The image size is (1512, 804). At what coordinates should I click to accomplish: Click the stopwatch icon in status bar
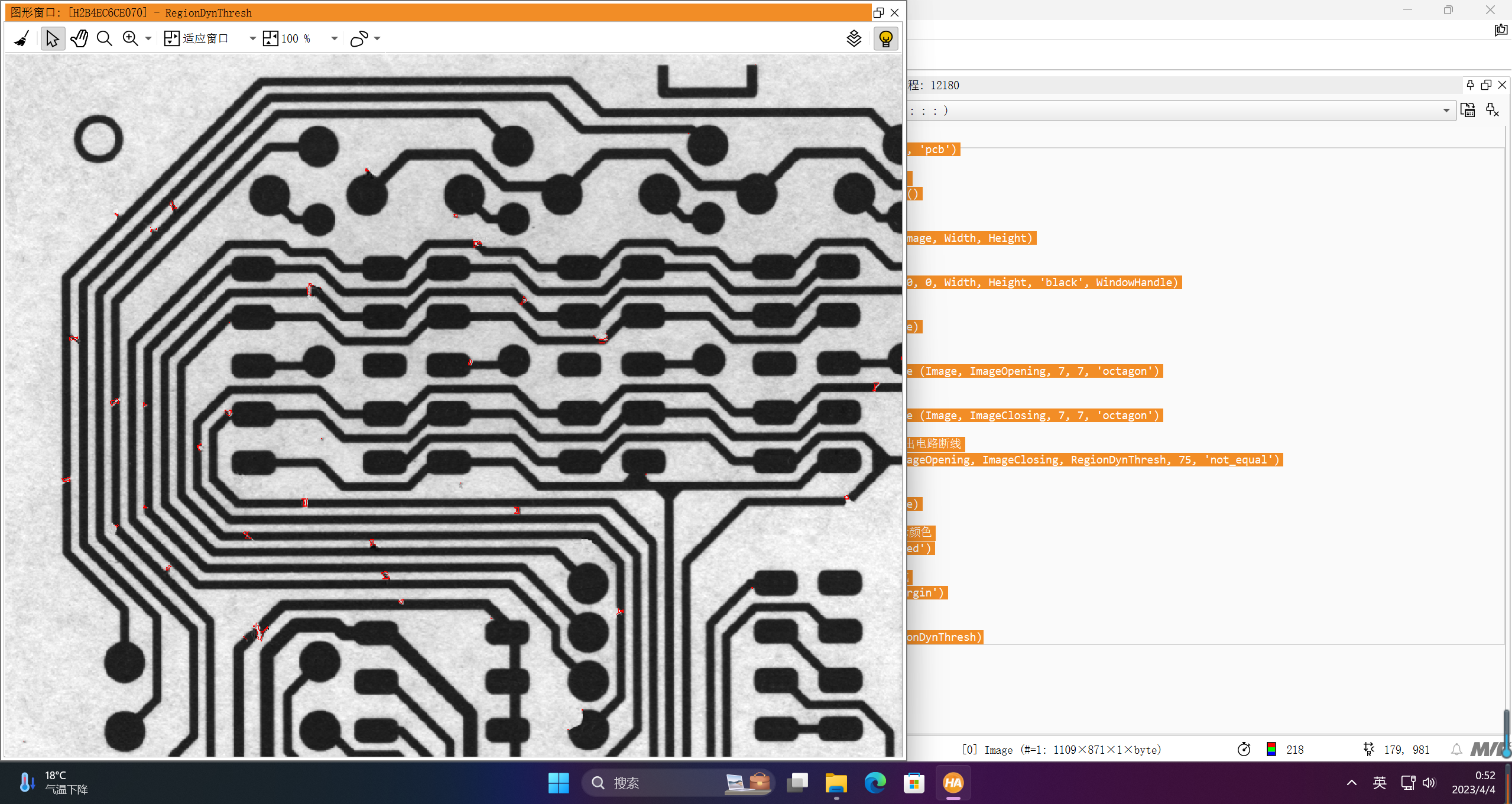pyautogui.click(x=1244, y=750)
